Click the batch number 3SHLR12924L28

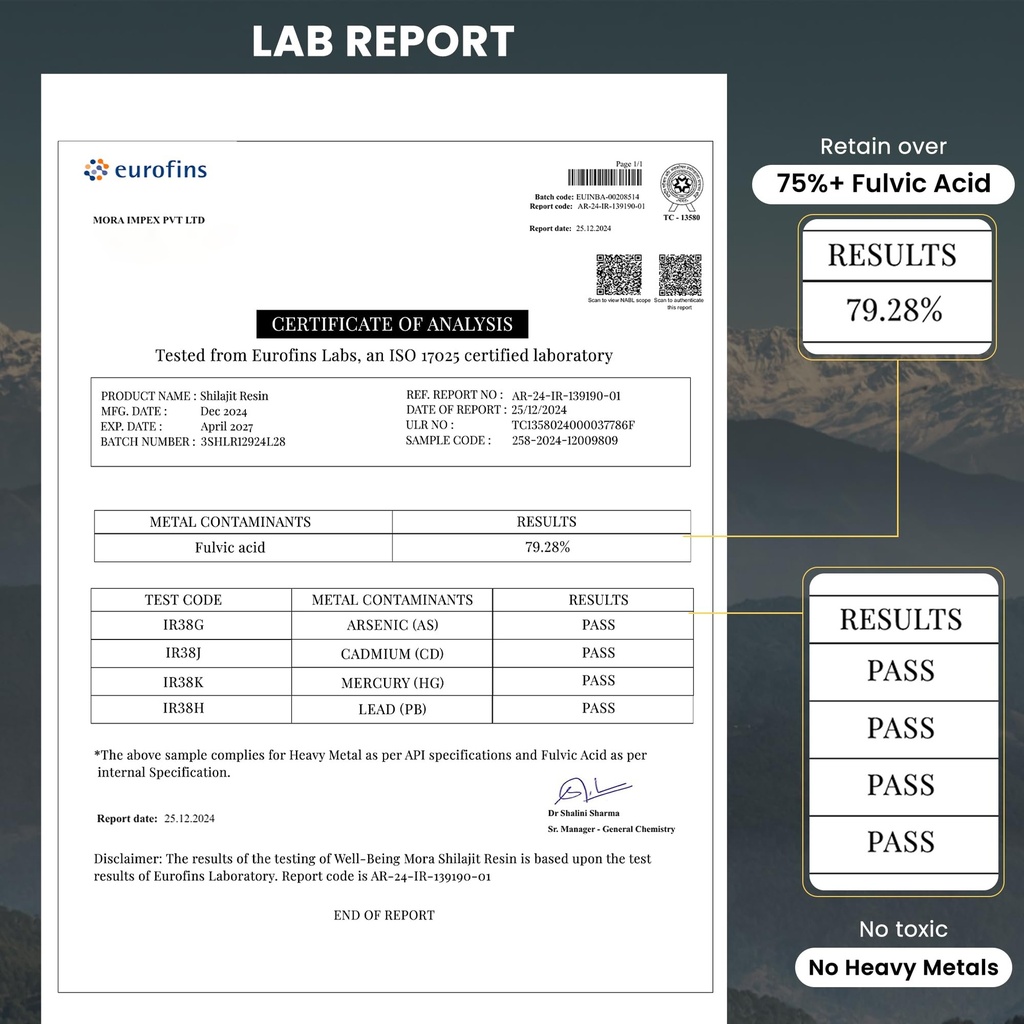tap(243, 441)
